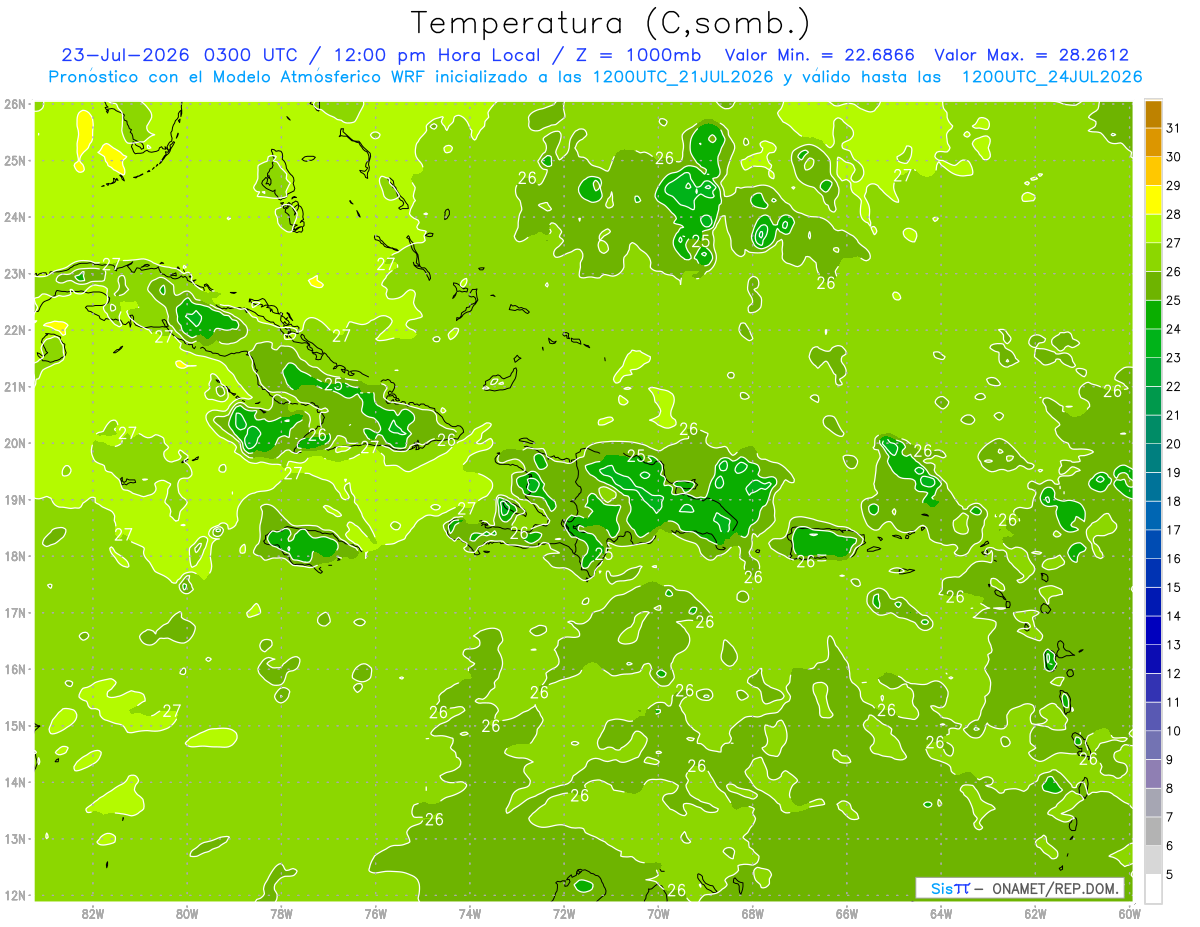Image resolution: width=1200 pixels, height=927 pixels.
Task: Click the colorbar value 20
Action: [1174, 444]
